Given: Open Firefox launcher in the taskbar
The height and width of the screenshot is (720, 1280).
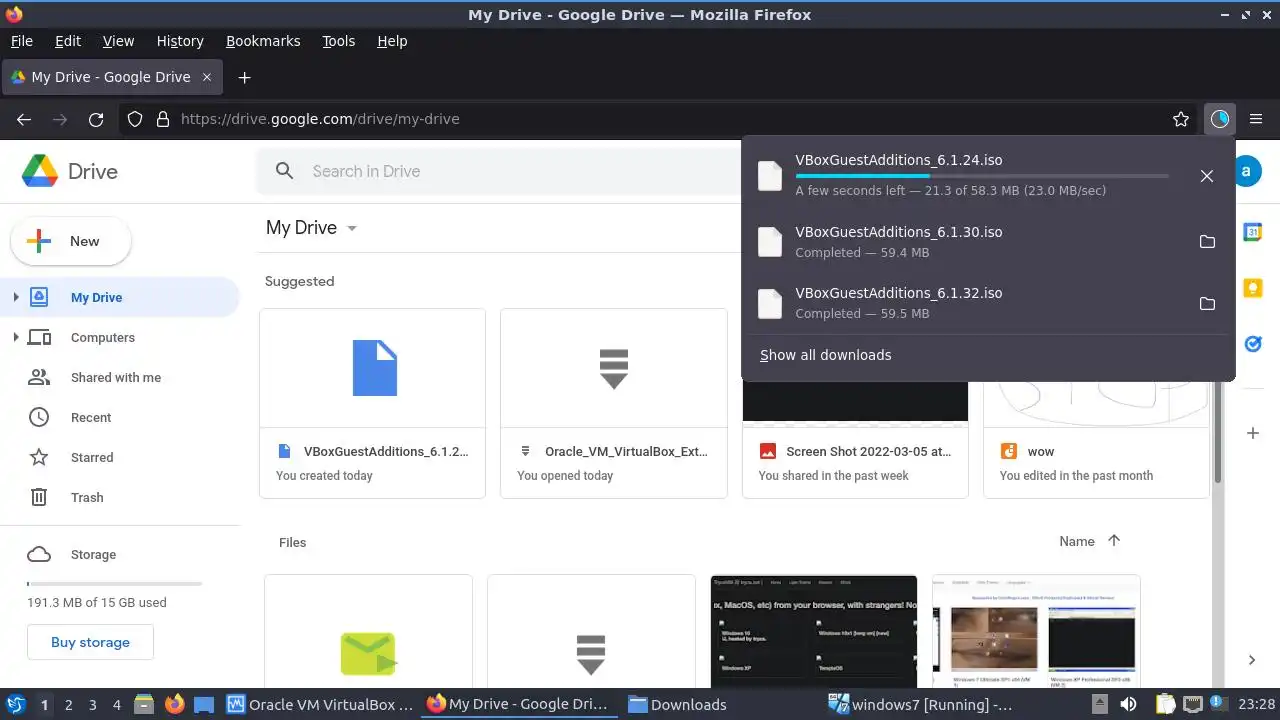Looking at the screenshot, I should click(174, 704).
